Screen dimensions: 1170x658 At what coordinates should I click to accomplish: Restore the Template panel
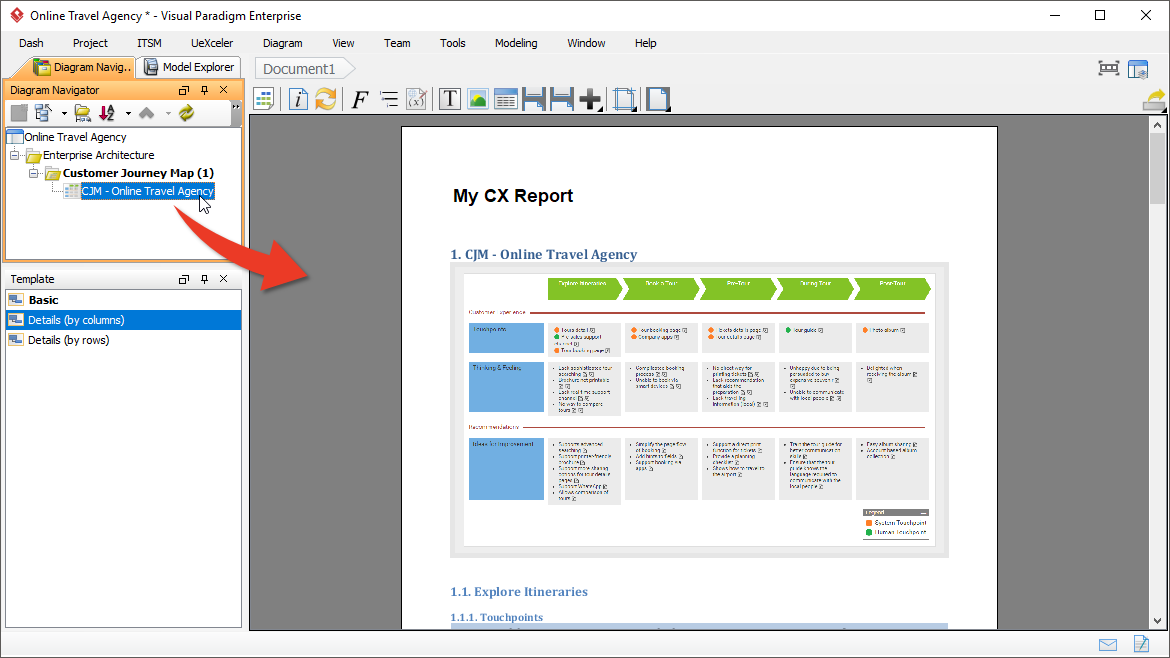coord(184,279)
